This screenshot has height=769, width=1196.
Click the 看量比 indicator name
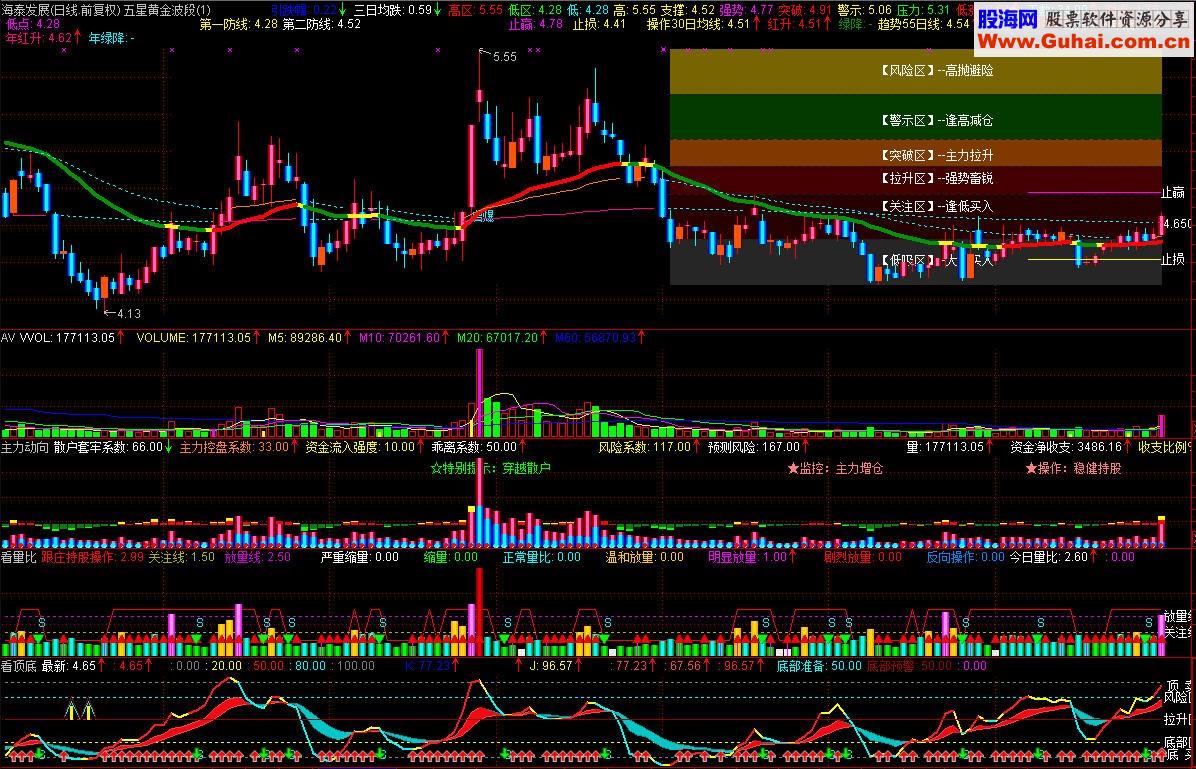pyautogui.click(x=18, y=556)
